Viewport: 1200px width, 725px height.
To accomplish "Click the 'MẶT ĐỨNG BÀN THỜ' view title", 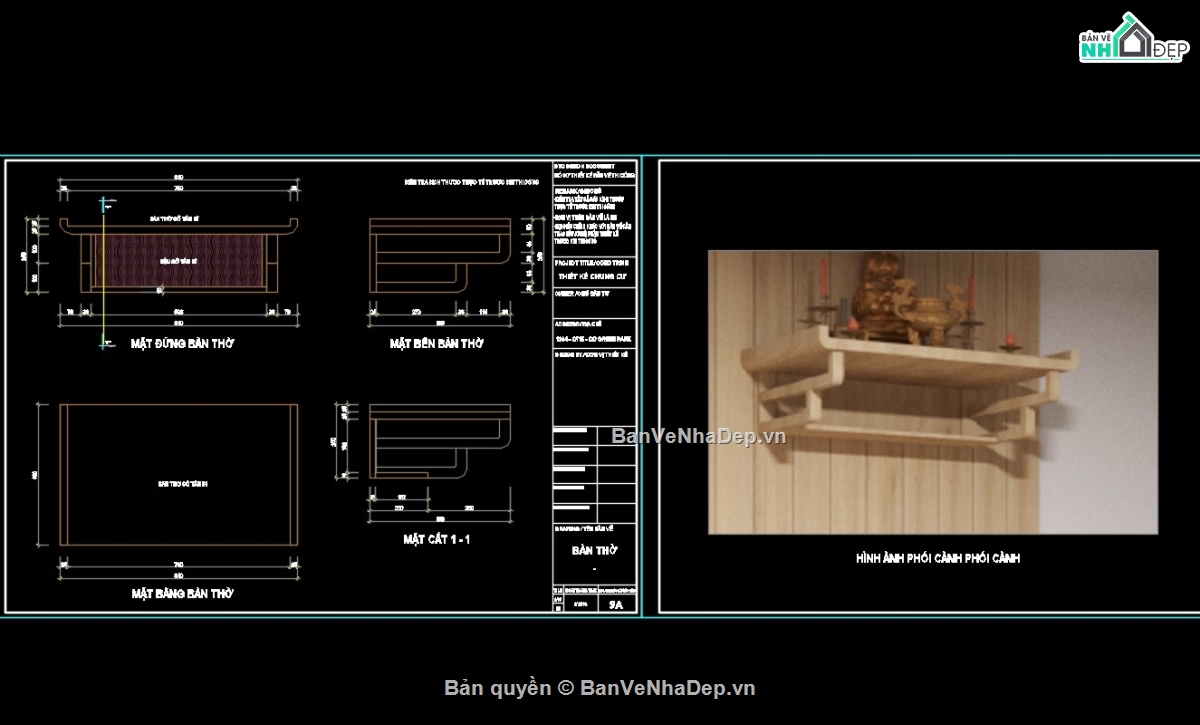I will click(x=182, y=343).
